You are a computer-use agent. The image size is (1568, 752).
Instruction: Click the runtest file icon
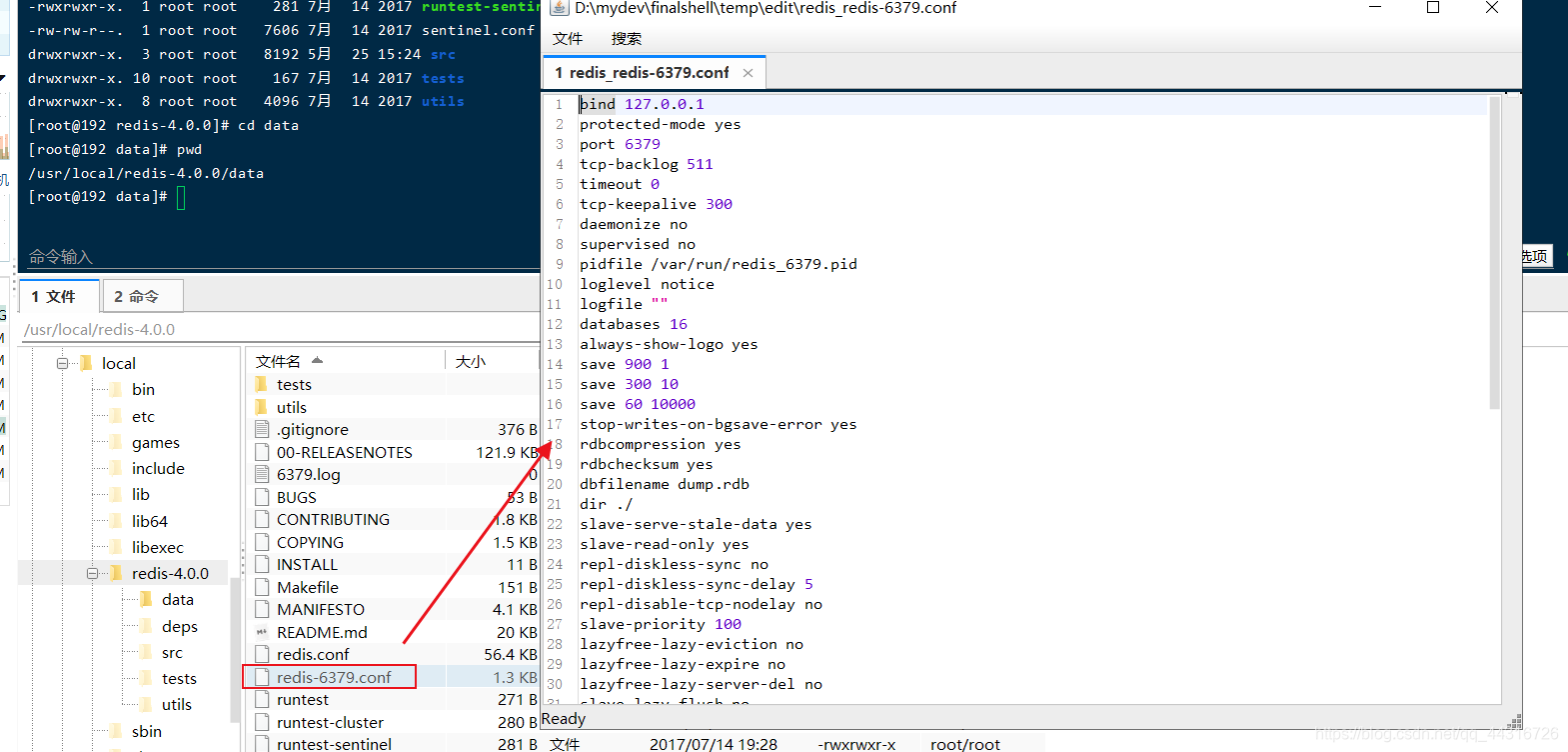click(x=262, y=699)
